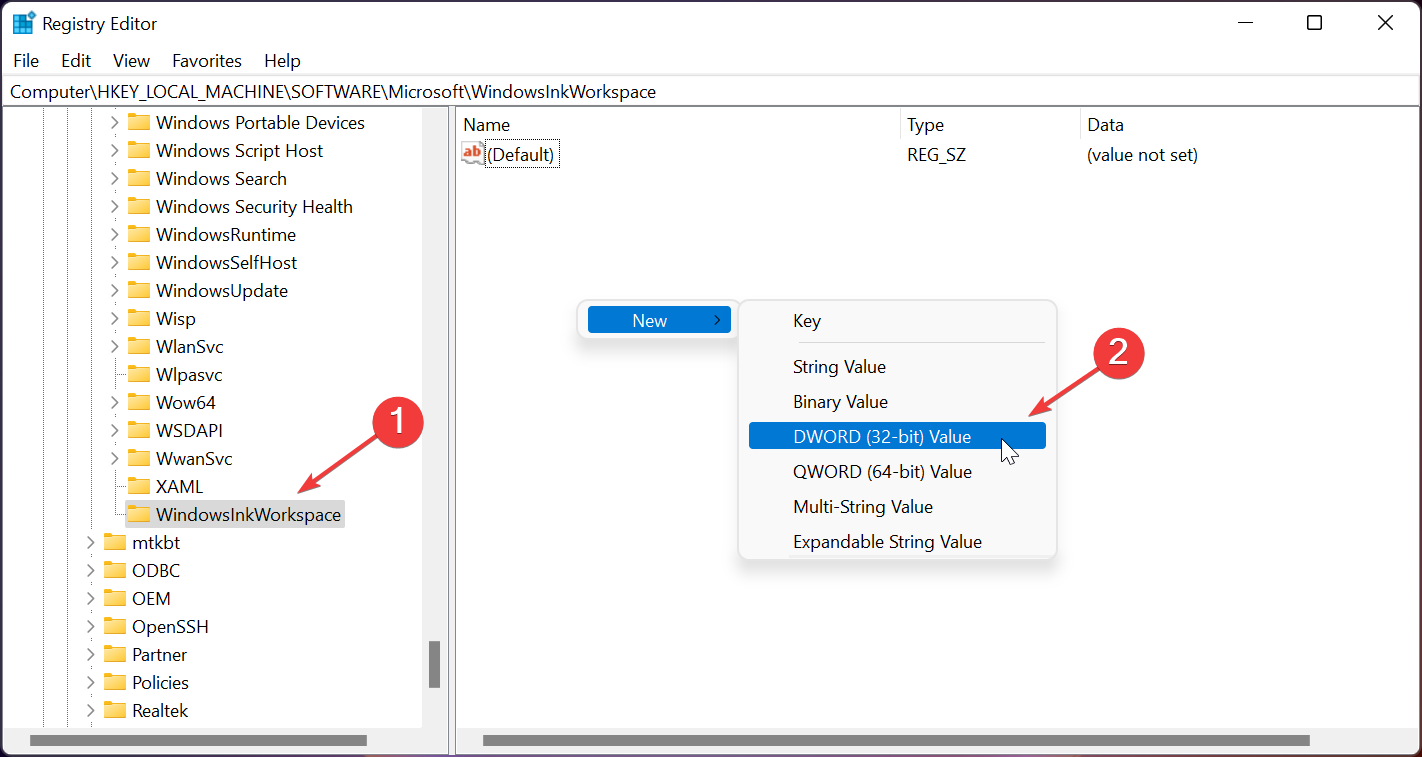The image size is (1422, 757).
Task: Choose Multi-String Value
Action: pyautogui.click(x=897, y=507)
